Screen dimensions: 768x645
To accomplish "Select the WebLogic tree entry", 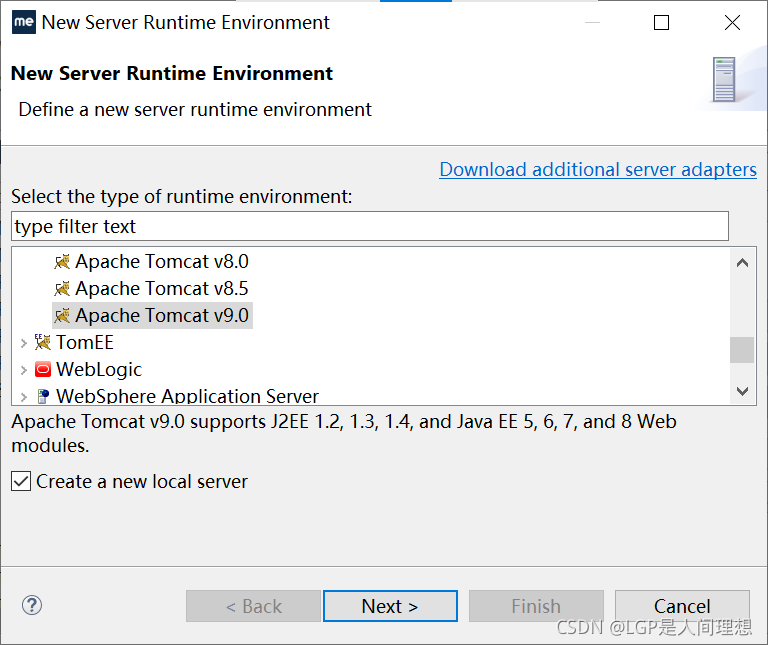I will point(99,369).
